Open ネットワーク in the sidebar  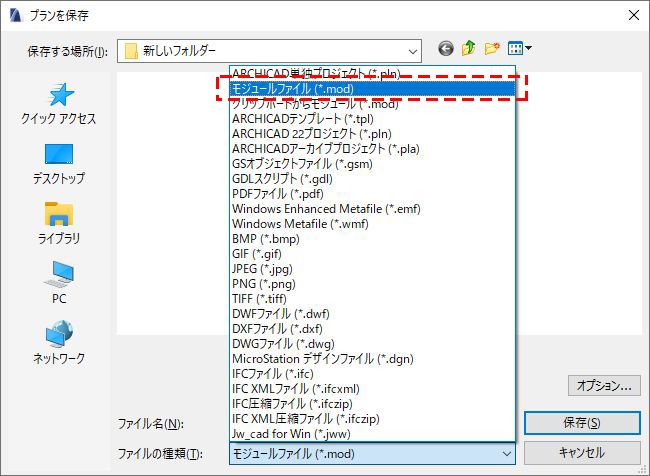59,343
